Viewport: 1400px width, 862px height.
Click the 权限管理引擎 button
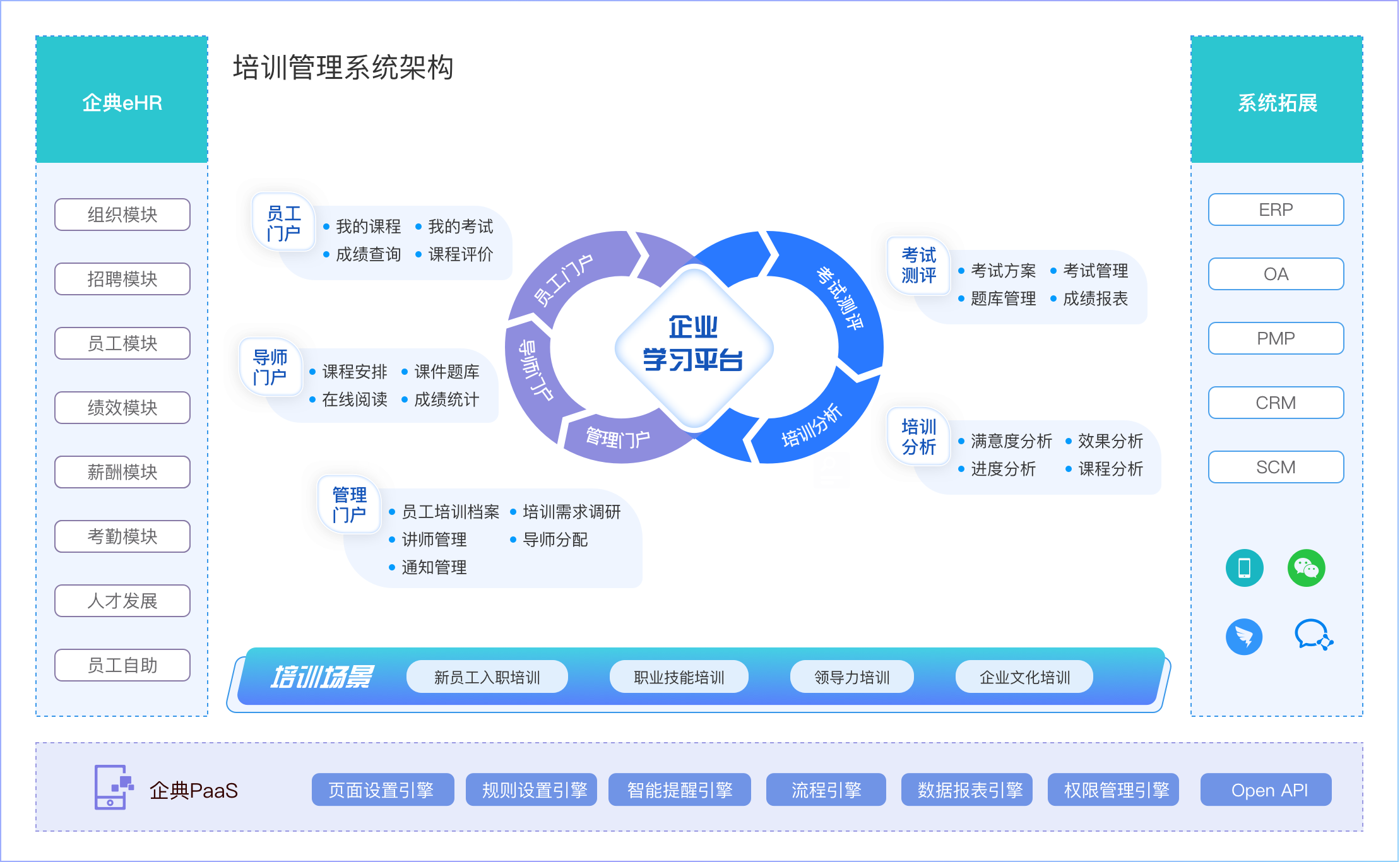point(1113,789)
